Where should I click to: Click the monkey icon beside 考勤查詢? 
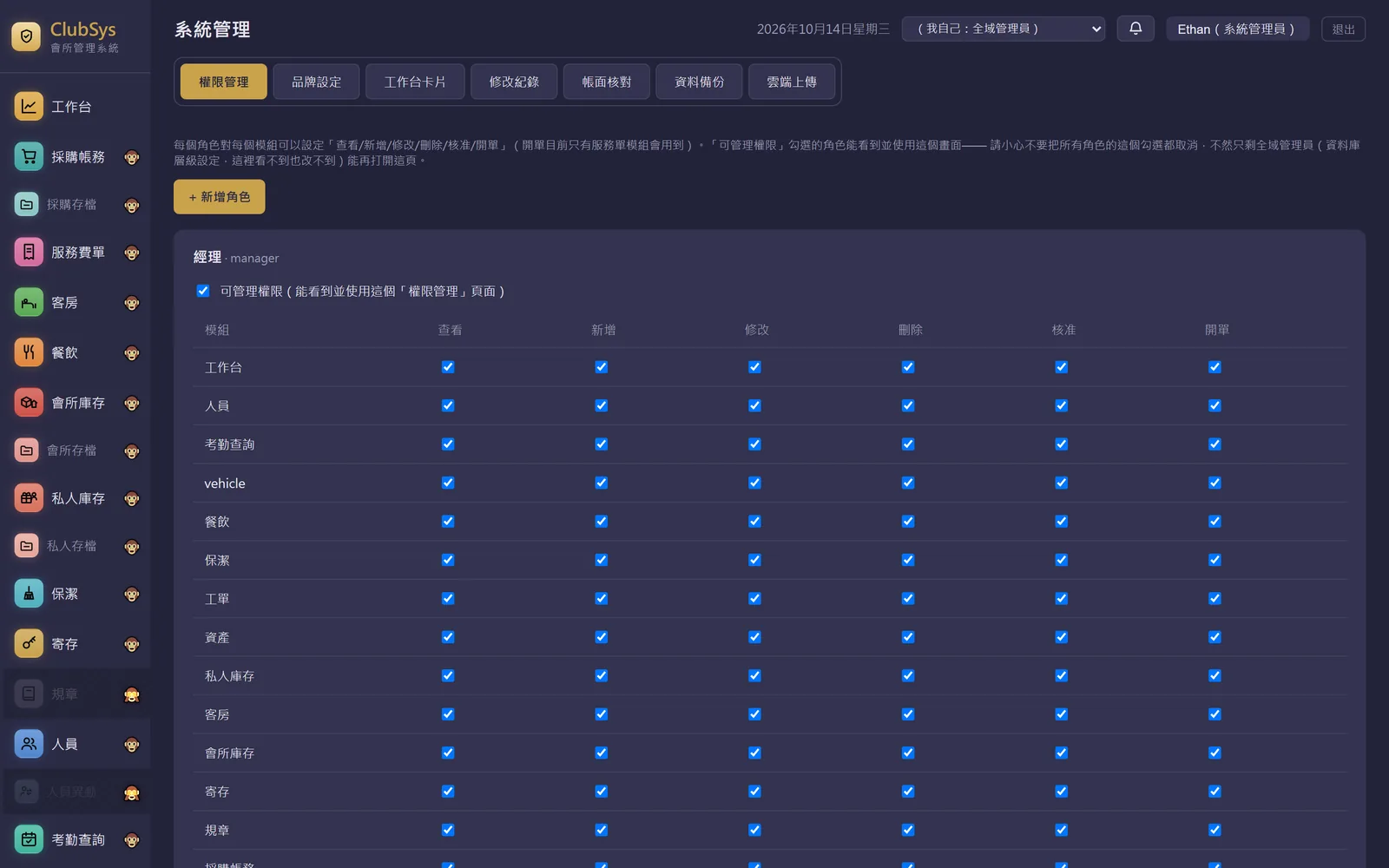(132, 840)
